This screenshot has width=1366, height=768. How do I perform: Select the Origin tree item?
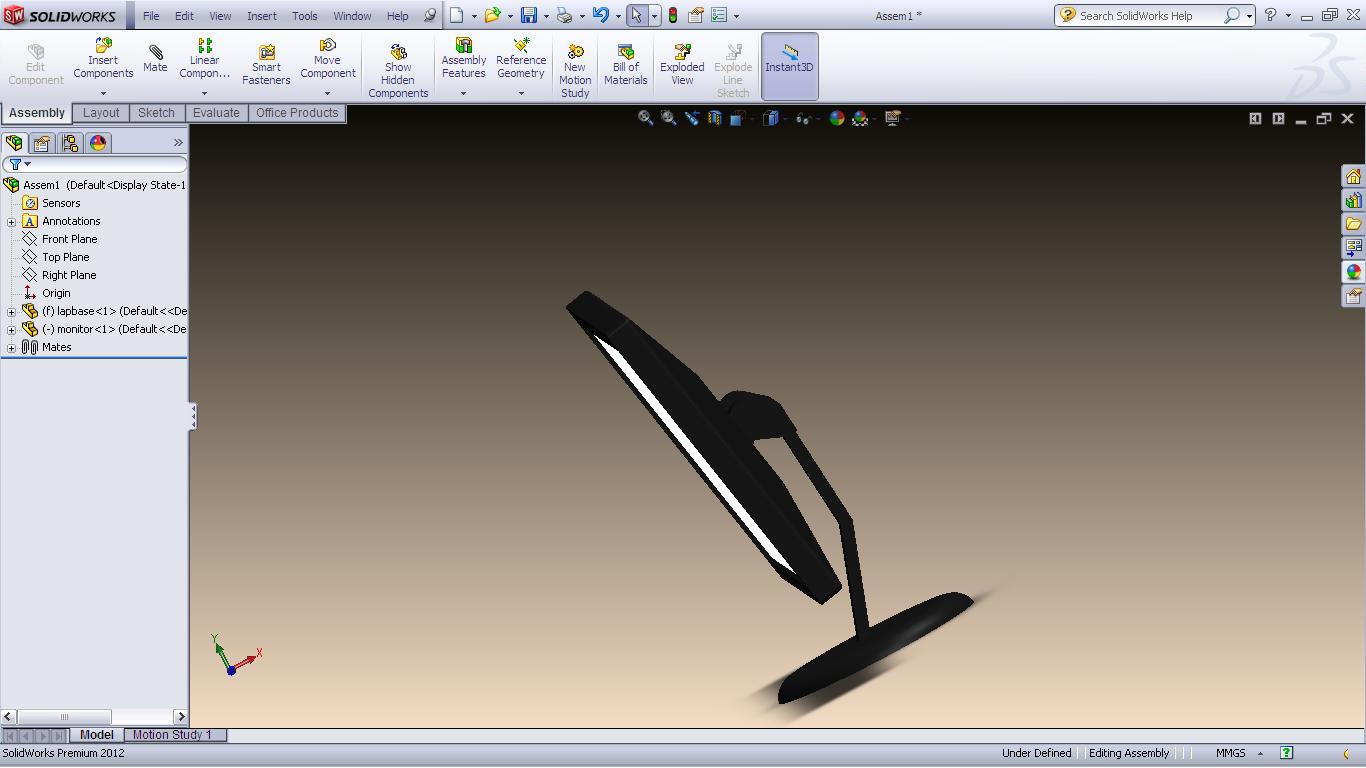point(56,293)
